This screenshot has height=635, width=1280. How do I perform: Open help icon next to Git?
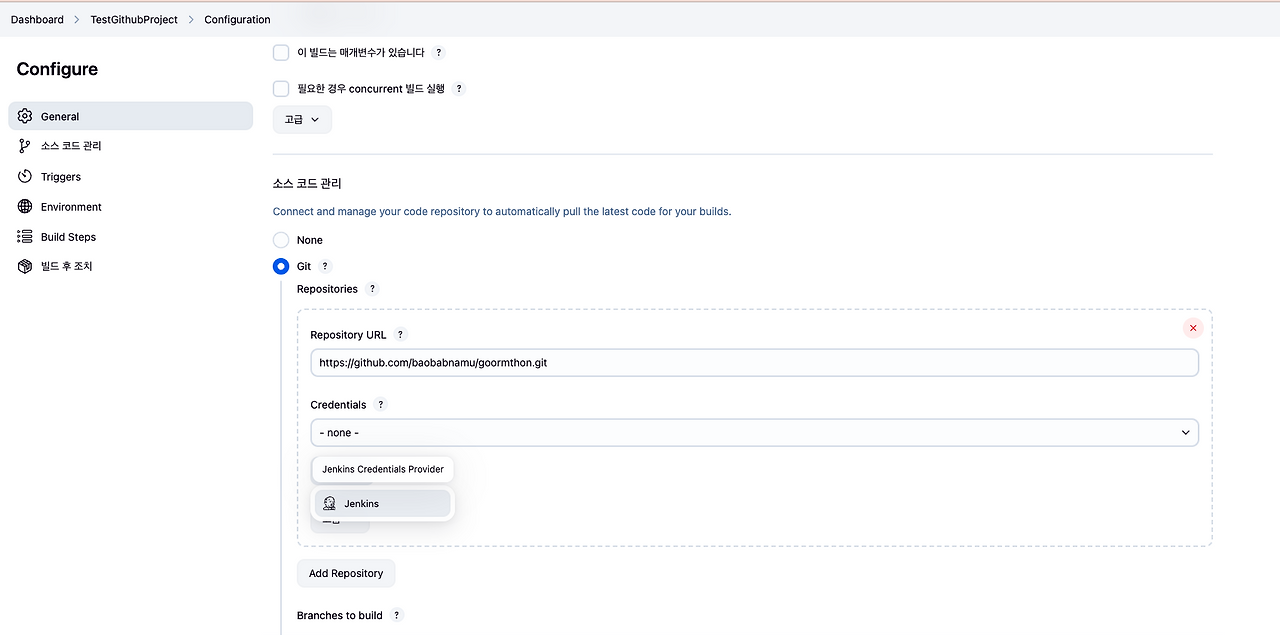click(325, 266)
